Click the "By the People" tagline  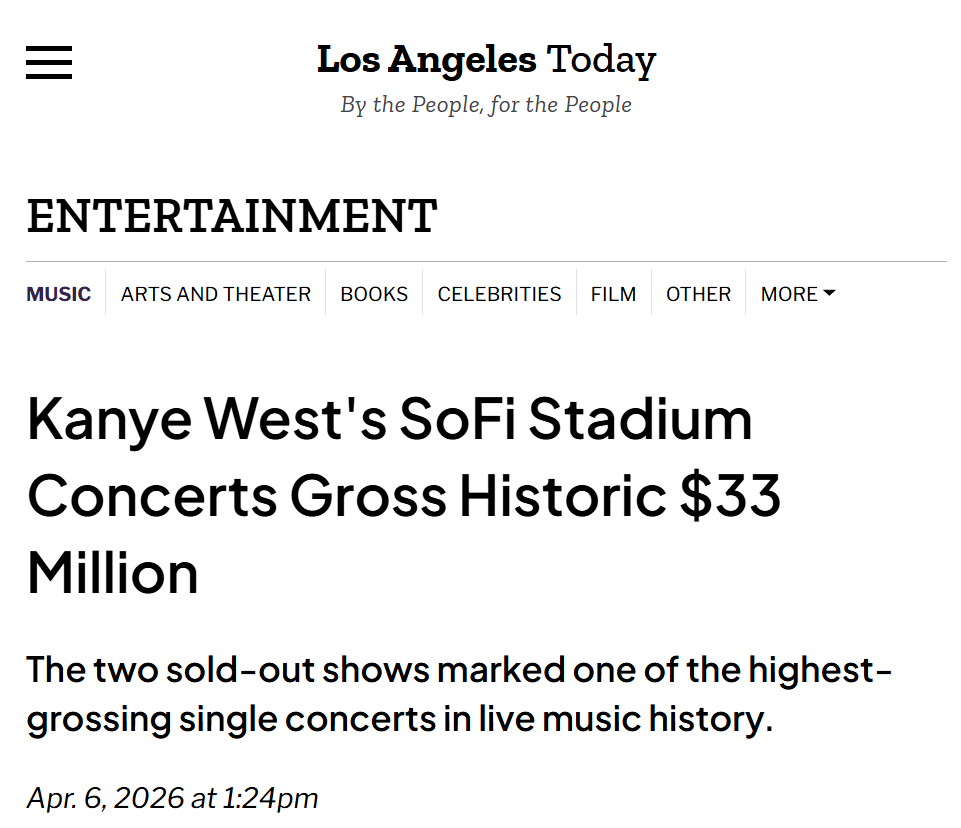click(x=486, y=105)
